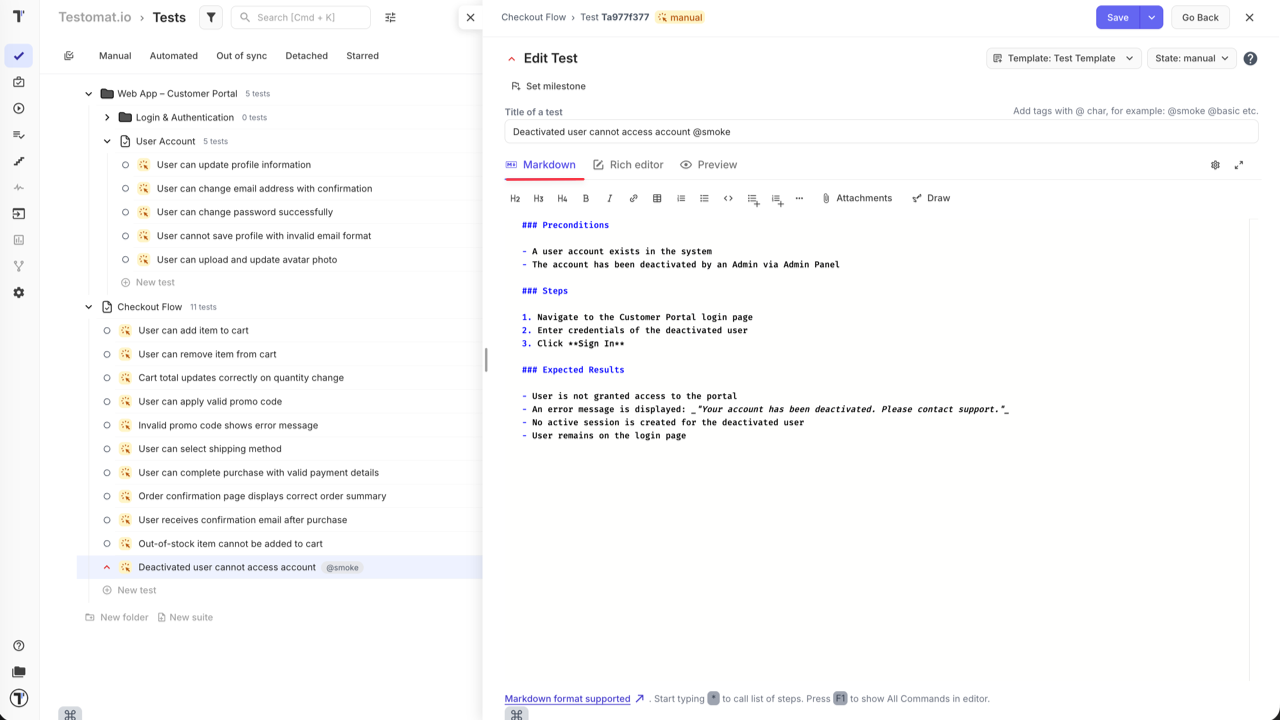Select checkbox for User can remove item from cart

(107, 354)
